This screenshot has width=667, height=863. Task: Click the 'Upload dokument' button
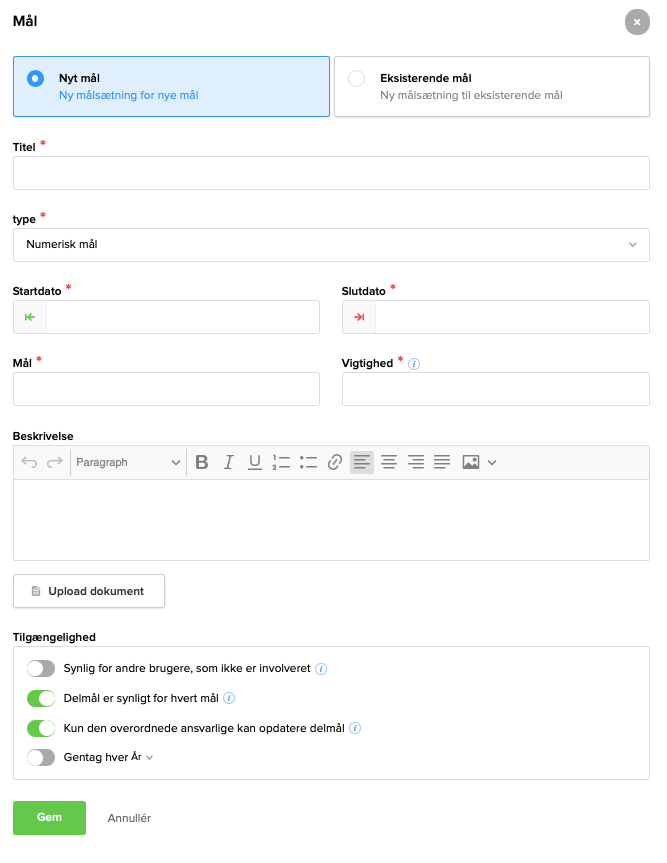click(x=89, y=591)
